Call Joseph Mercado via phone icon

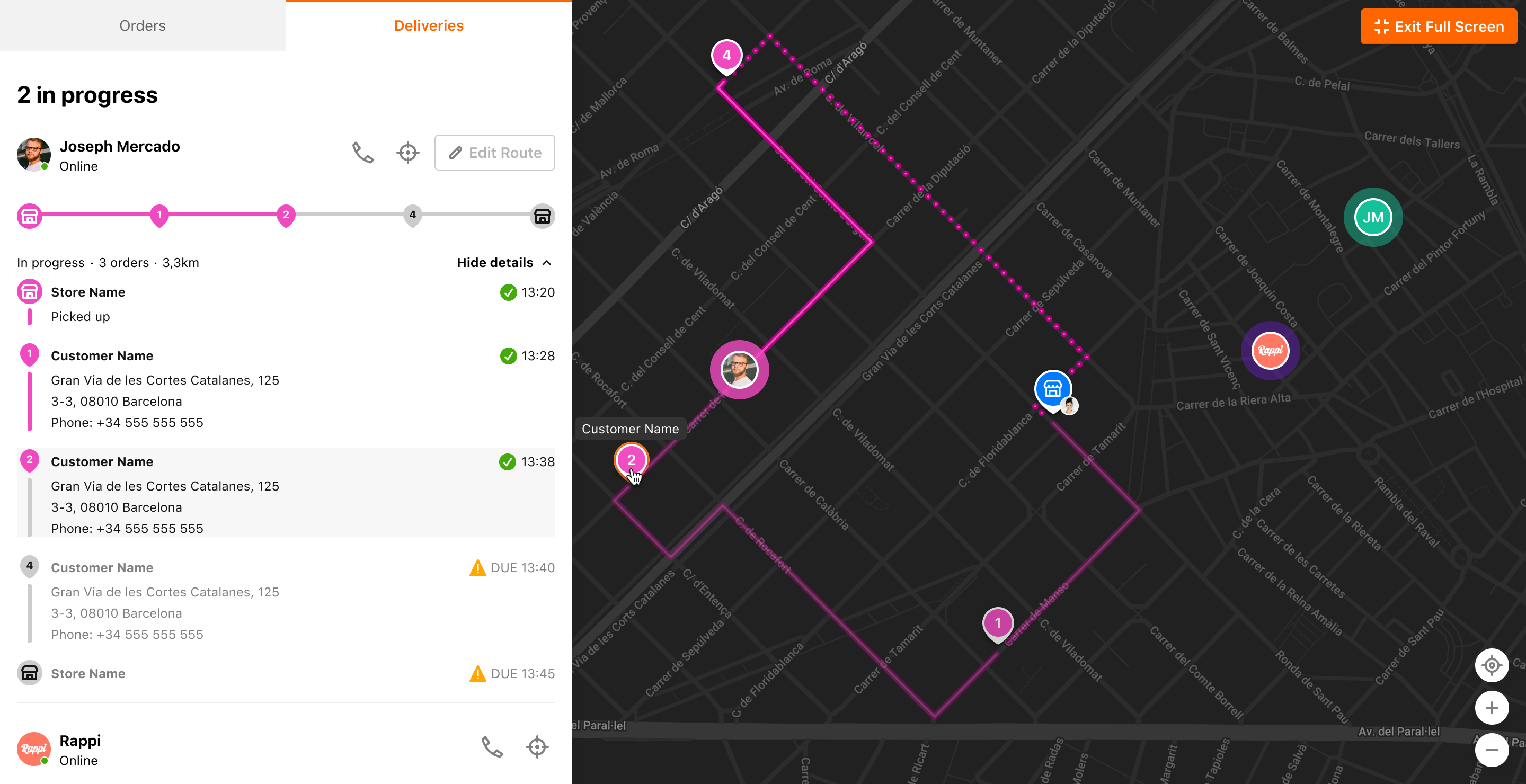[x=363, y=153]
